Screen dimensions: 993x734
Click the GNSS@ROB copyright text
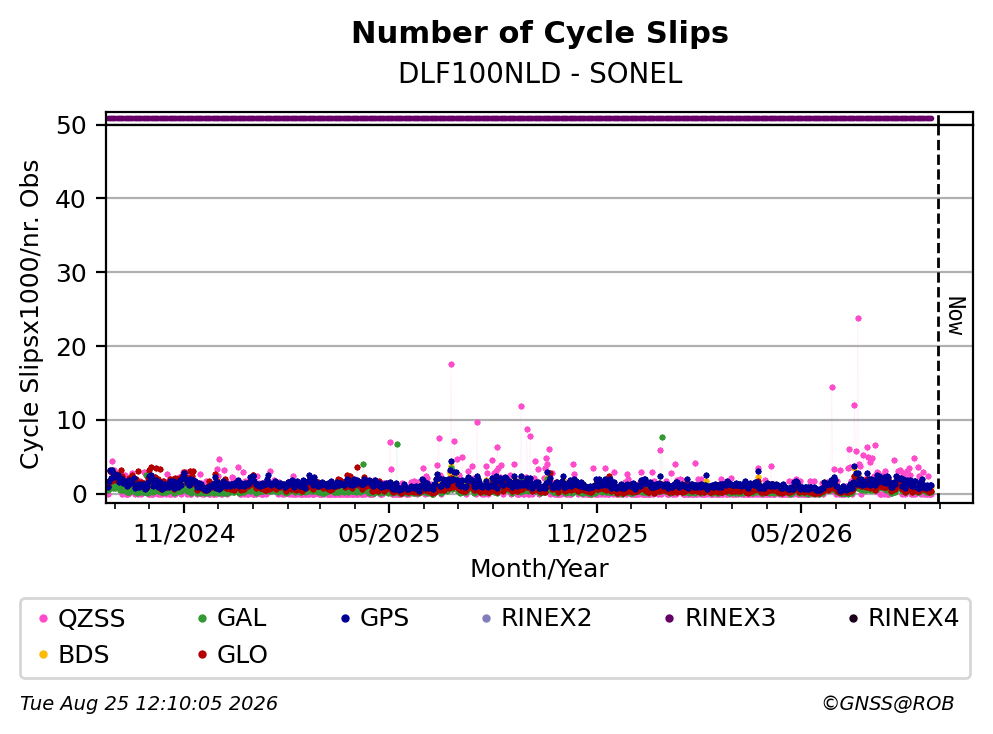tap(888, 704)
